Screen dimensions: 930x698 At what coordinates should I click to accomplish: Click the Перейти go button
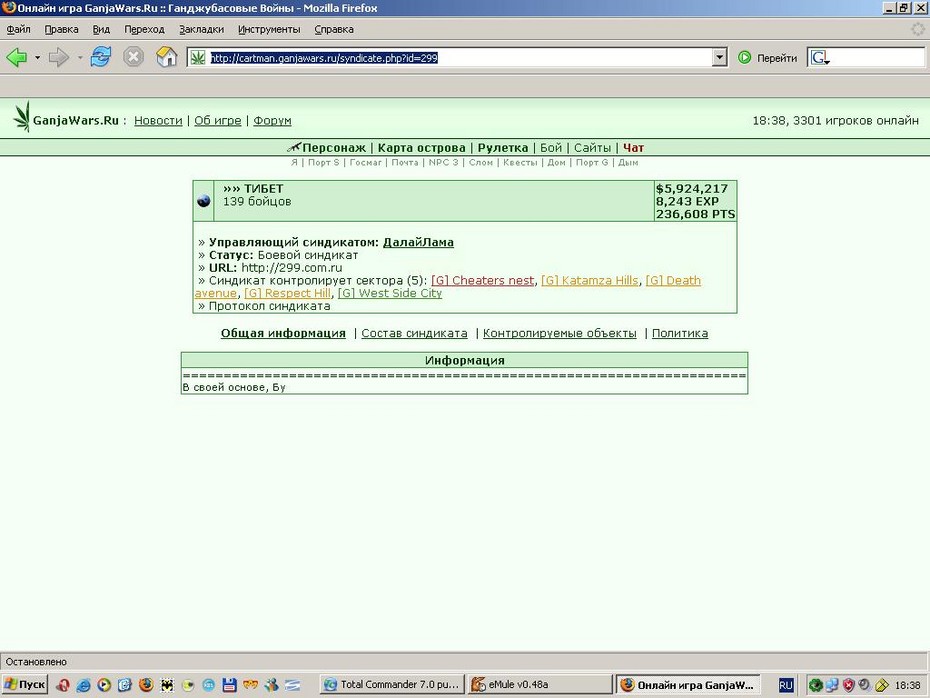click(767, 58)
